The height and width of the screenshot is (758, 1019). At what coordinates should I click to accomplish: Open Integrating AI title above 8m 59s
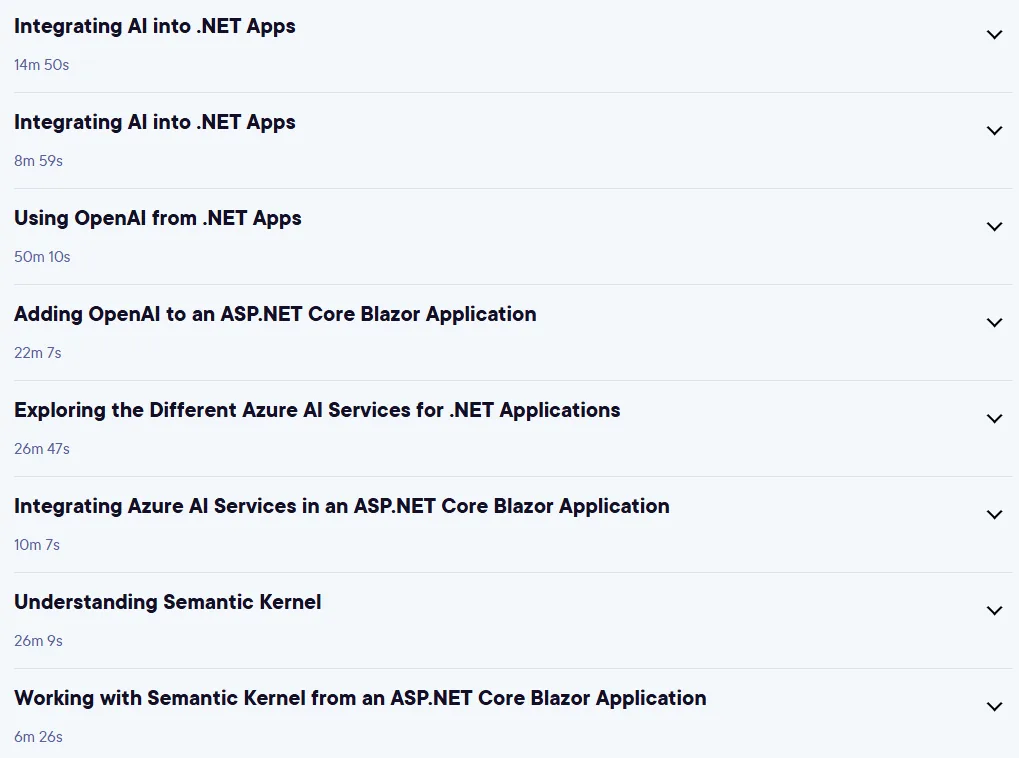[x=155, y=123]
